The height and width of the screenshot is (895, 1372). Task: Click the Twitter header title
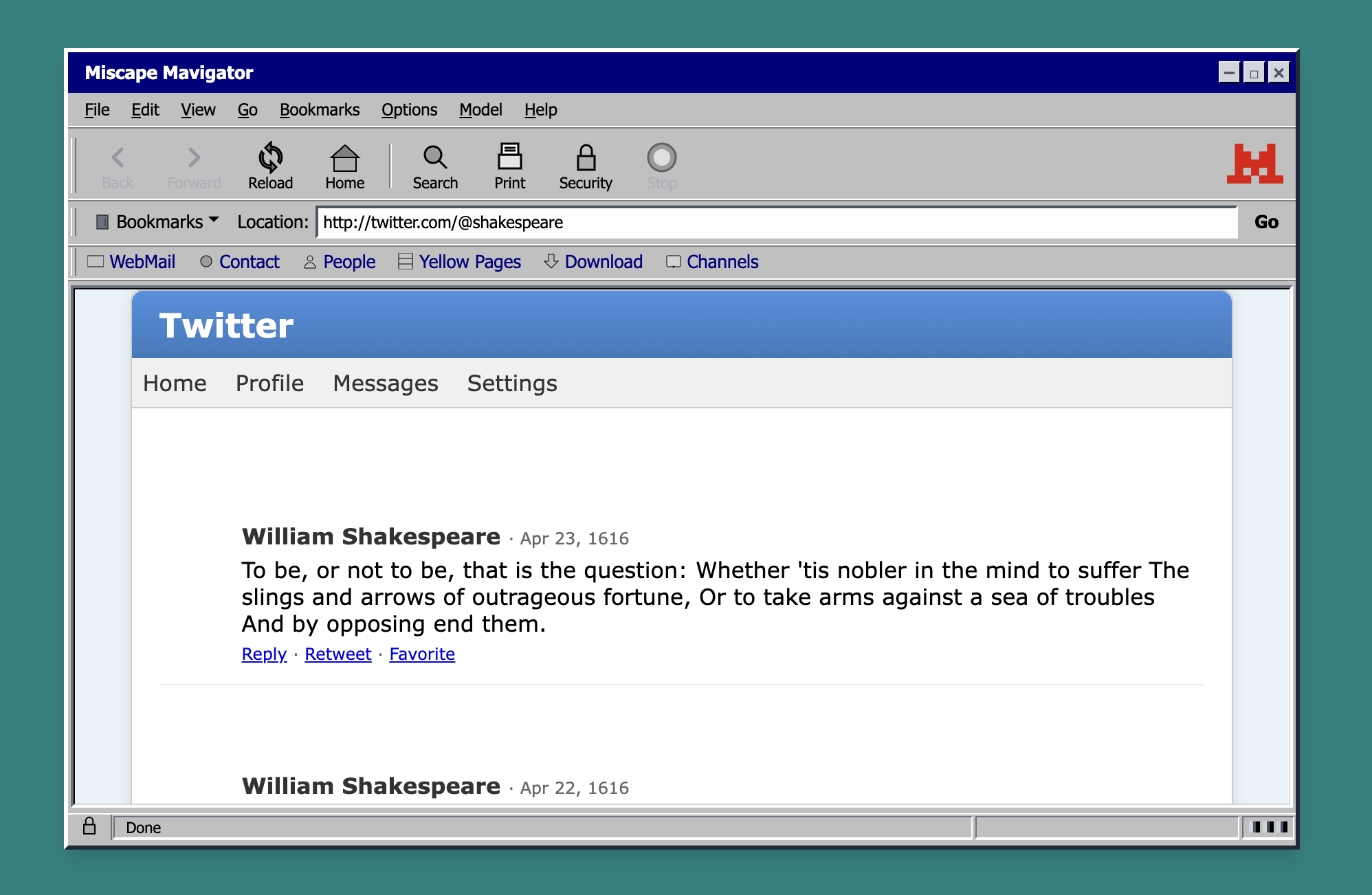[x=226, y=325]
